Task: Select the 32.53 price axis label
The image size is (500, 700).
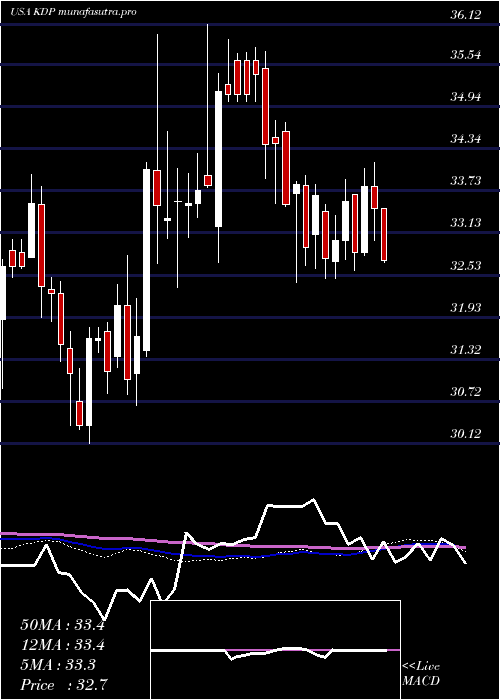Action: tap(465, 266)
